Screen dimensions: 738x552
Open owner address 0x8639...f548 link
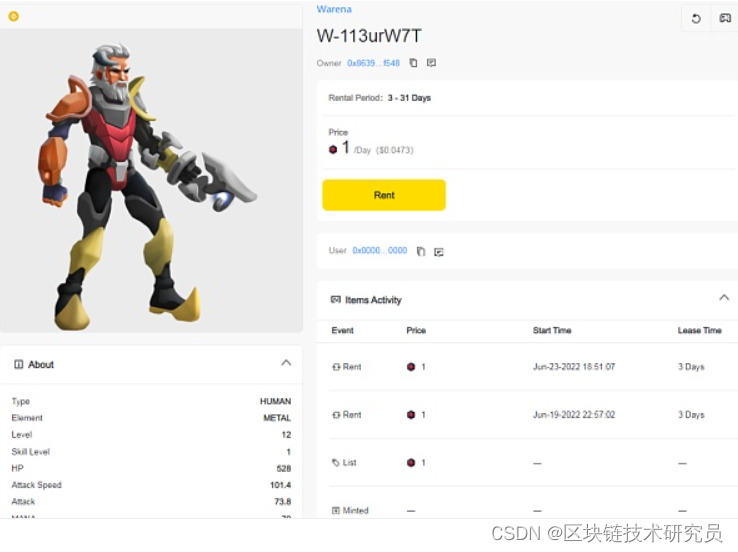coord(373,63)
